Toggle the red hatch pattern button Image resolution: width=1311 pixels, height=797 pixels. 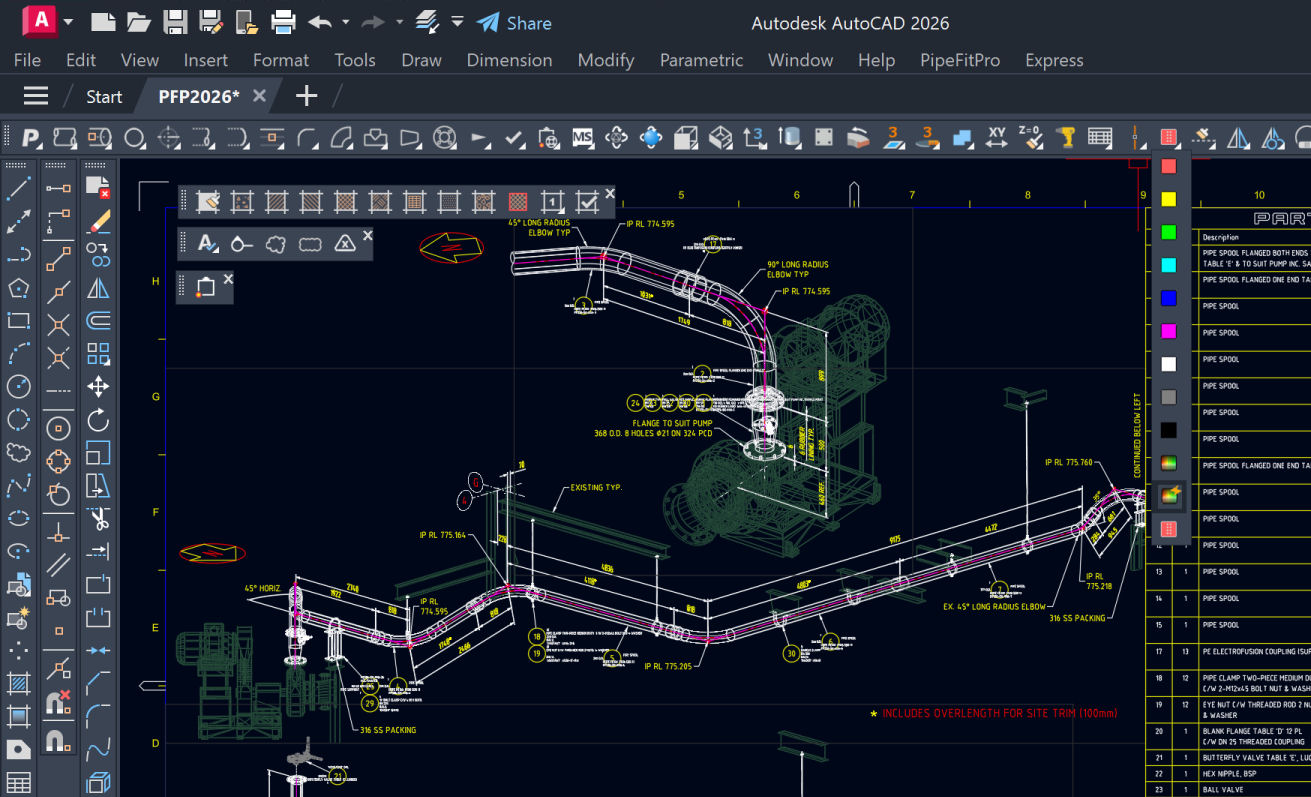[x=518, y=202]
